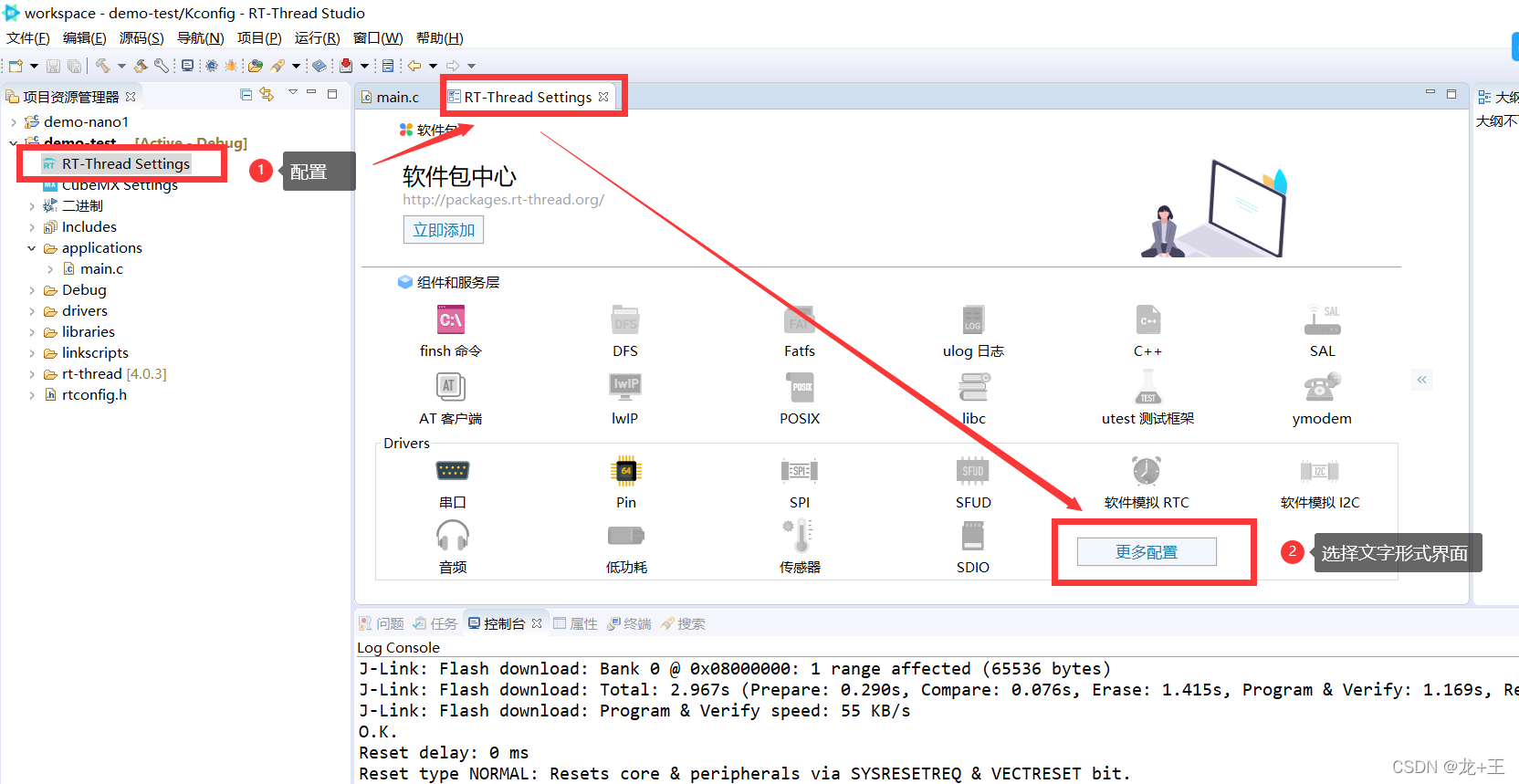Open the red download icon dropdown arrow
Viewport: 1519px width, 784px height.
click(x=364, y=66)
